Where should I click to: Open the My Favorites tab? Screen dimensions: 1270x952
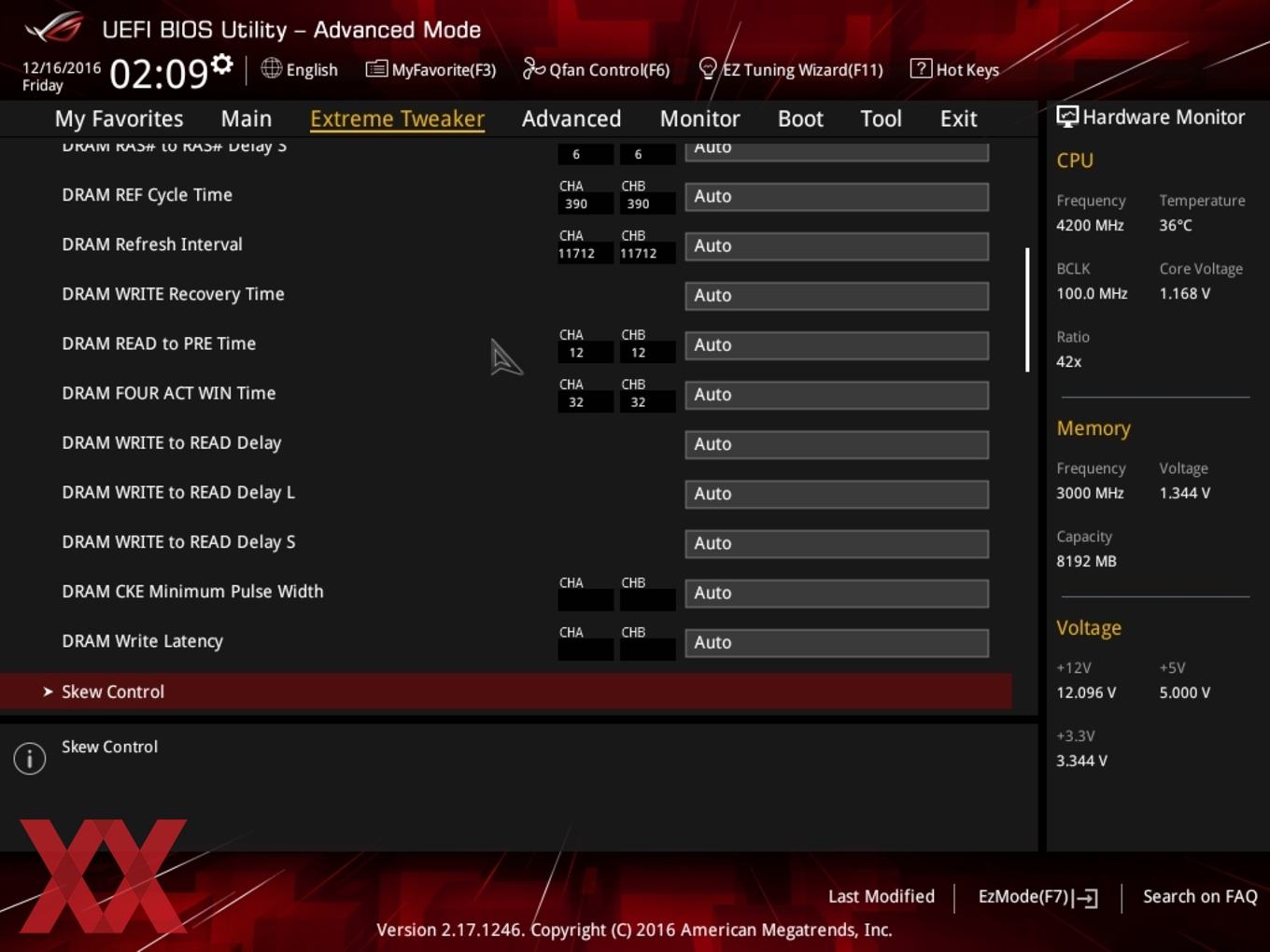click(x=119, y=119)
